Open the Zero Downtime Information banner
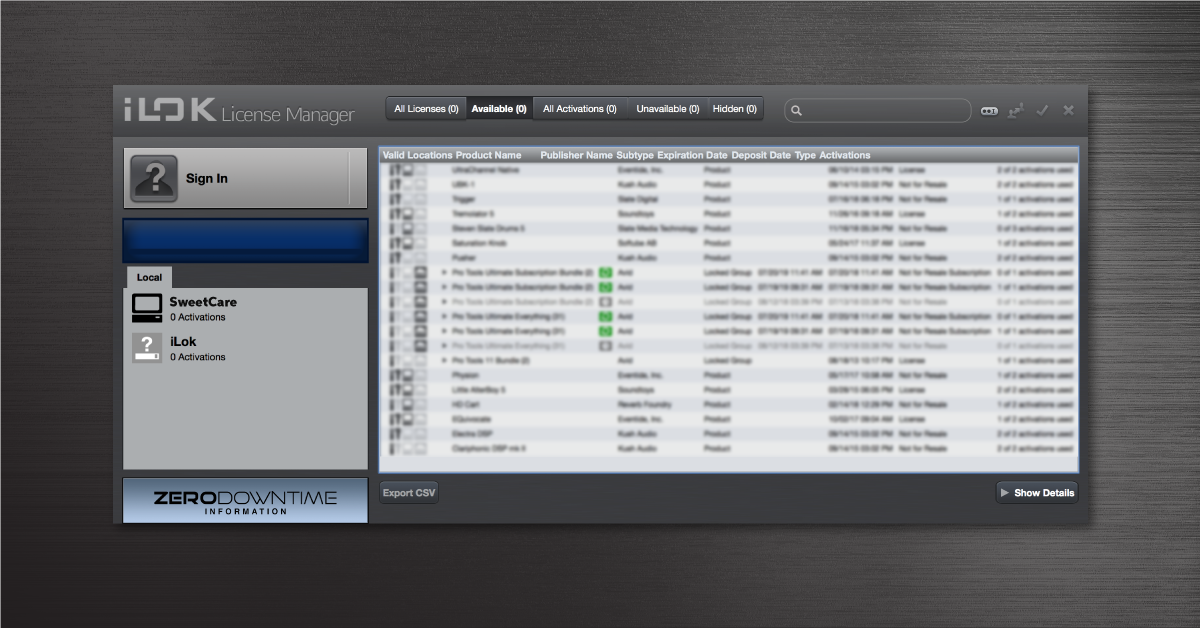This screenshot has height=628, width=1200. pos(245,501)
